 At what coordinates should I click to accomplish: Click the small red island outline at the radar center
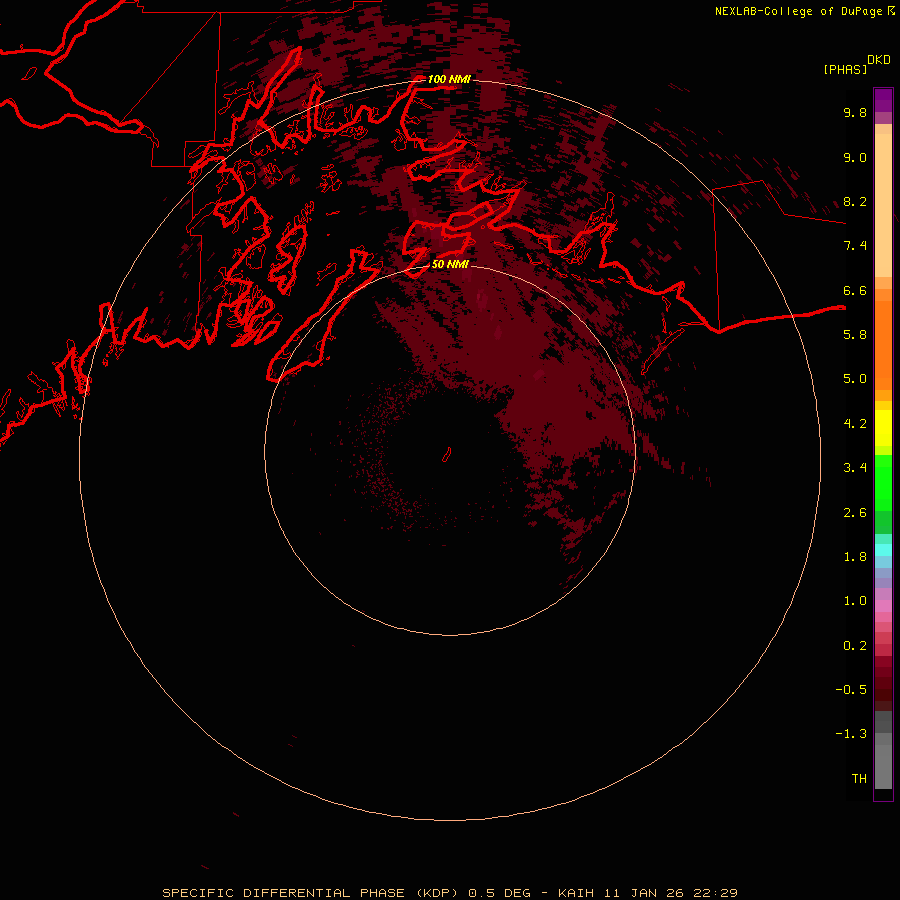click(447, 455)
